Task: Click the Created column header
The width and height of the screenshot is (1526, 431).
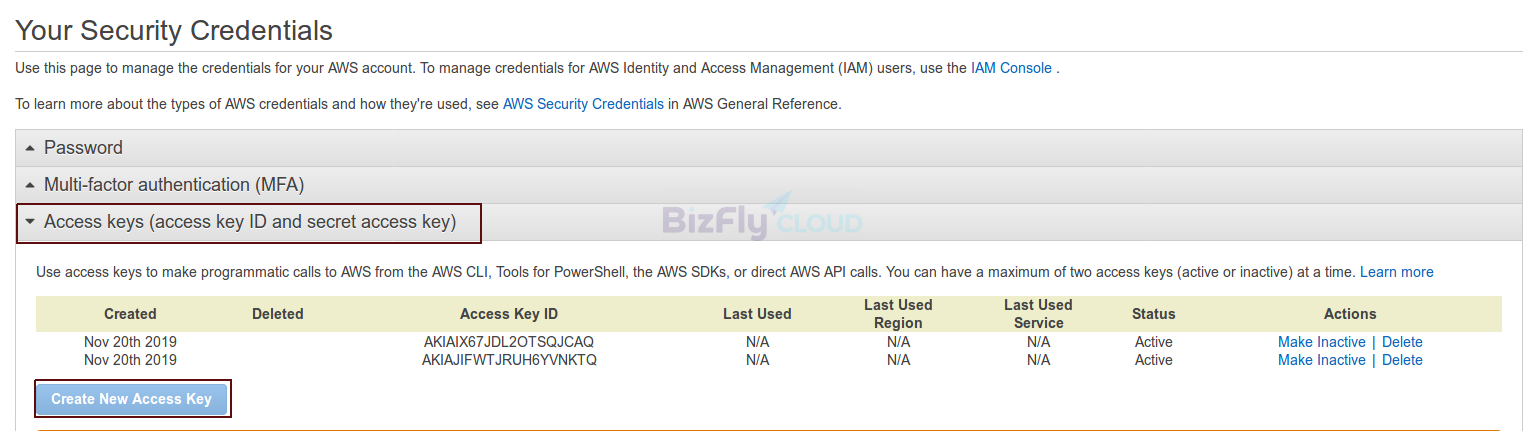Action: 130,314
